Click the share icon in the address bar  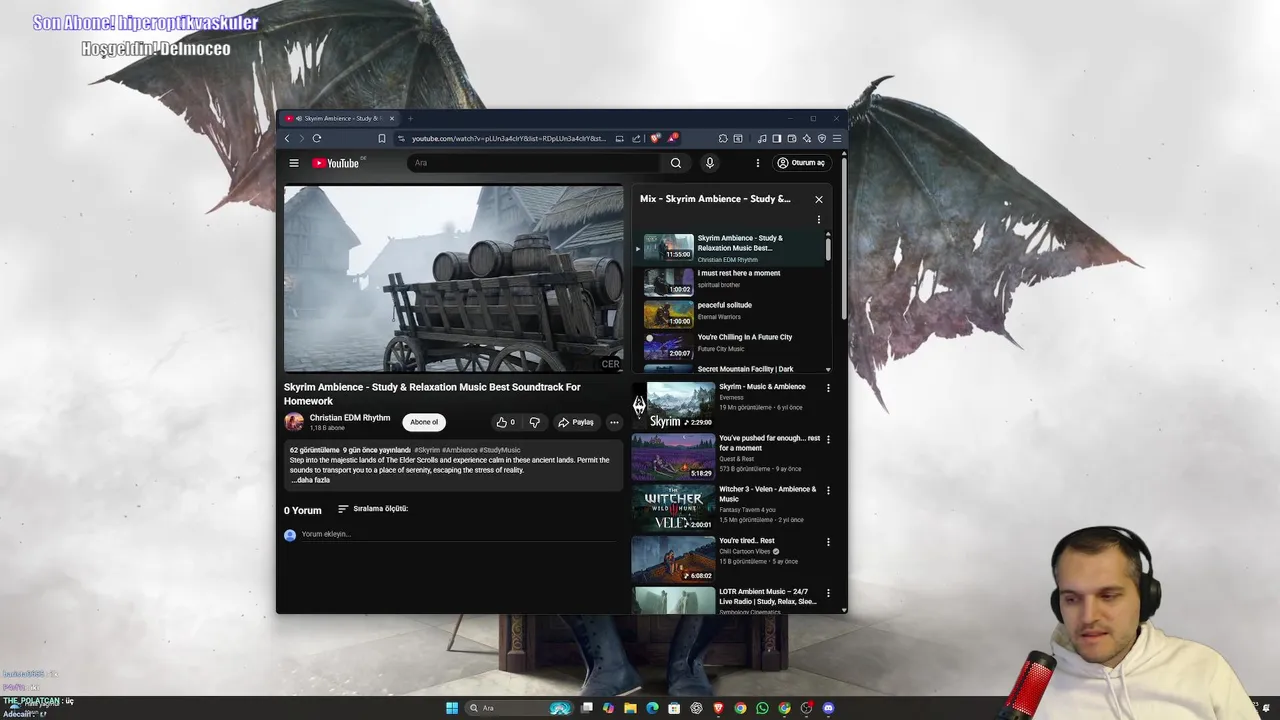636,139
